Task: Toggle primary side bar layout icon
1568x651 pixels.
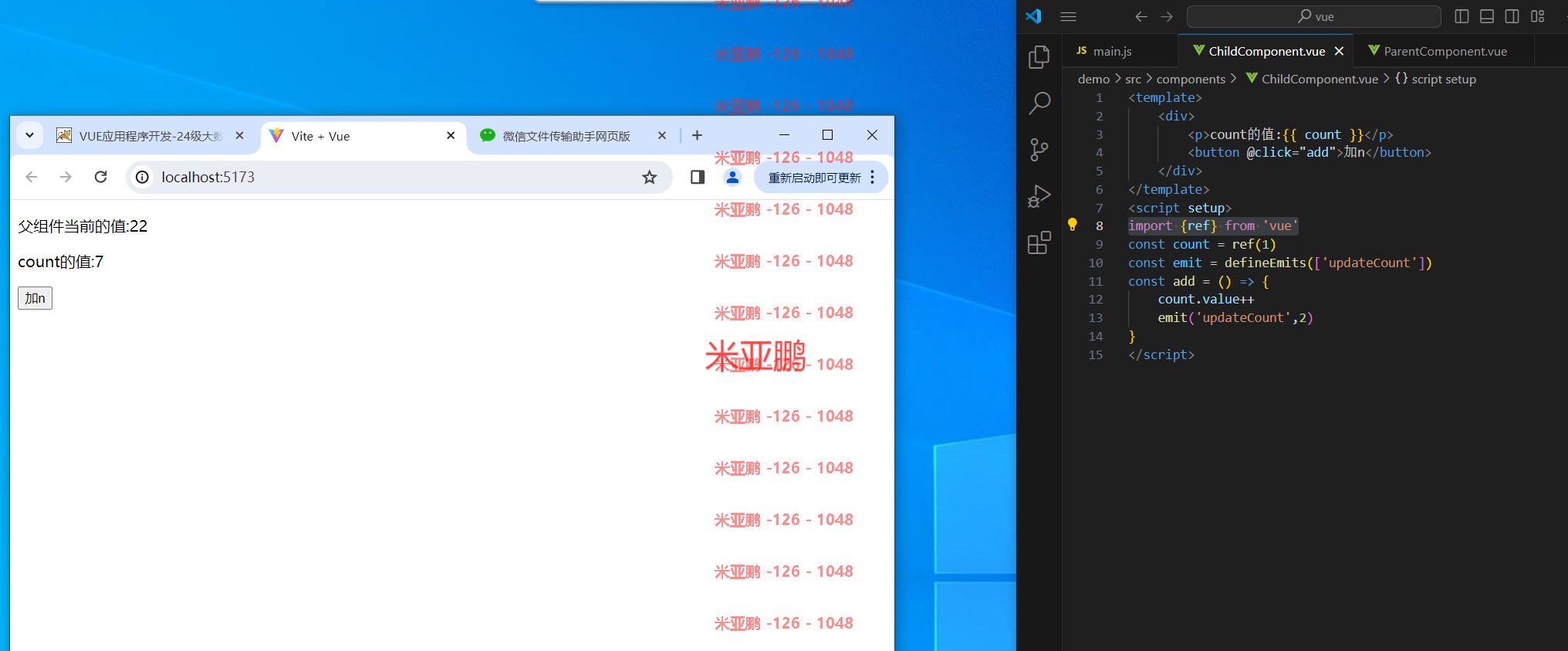Action: click(1462, 16)
